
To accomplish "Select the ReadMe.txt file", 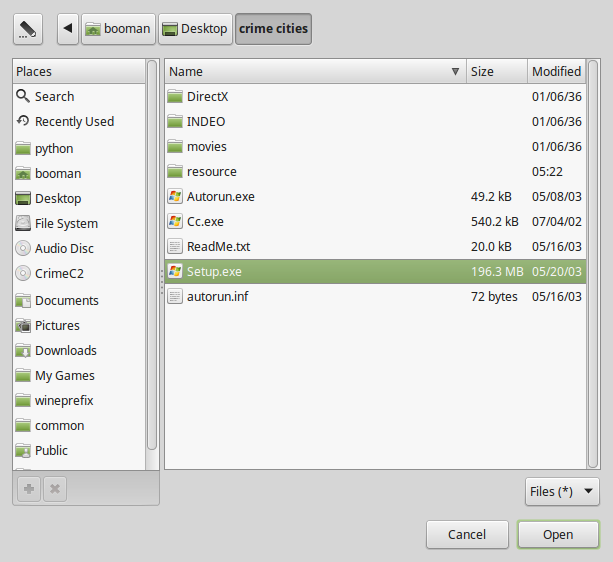I will 375,247.
